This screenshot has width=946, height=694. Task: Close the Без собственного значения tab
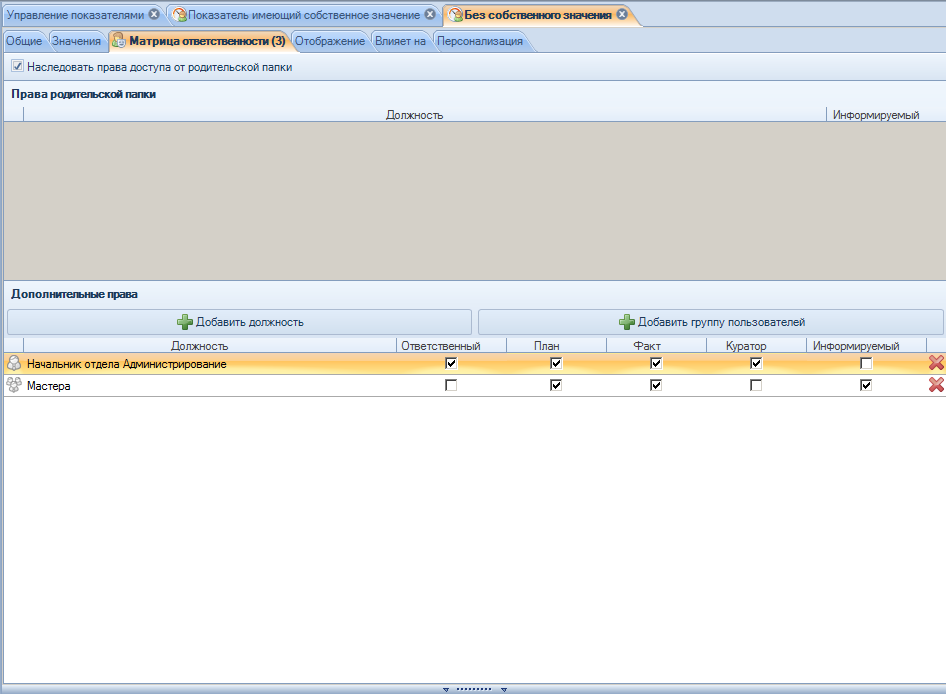click(622, 15)
